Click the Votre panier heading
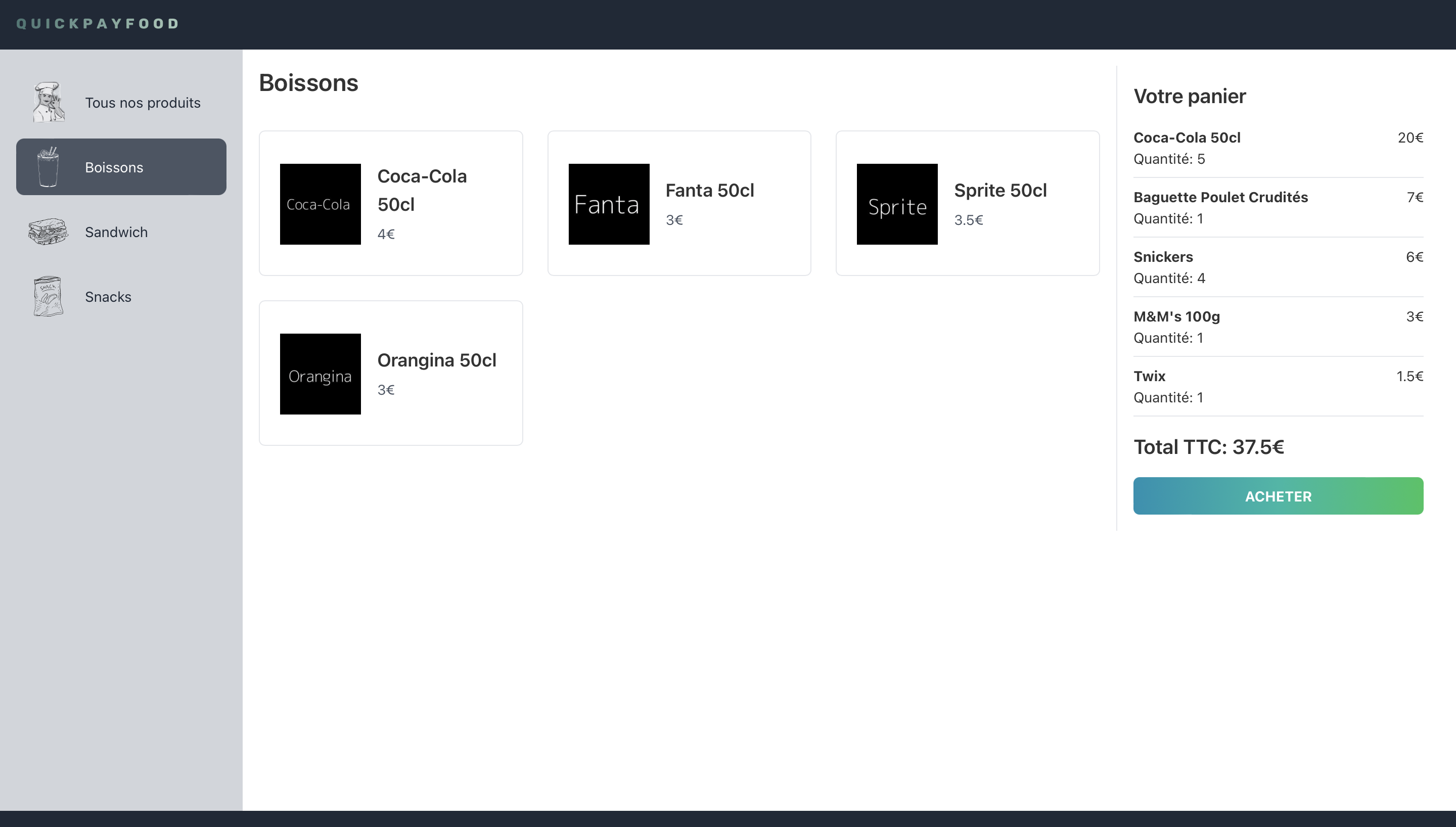This screenshot has height=827, width=1456. tap(1190, 97)
